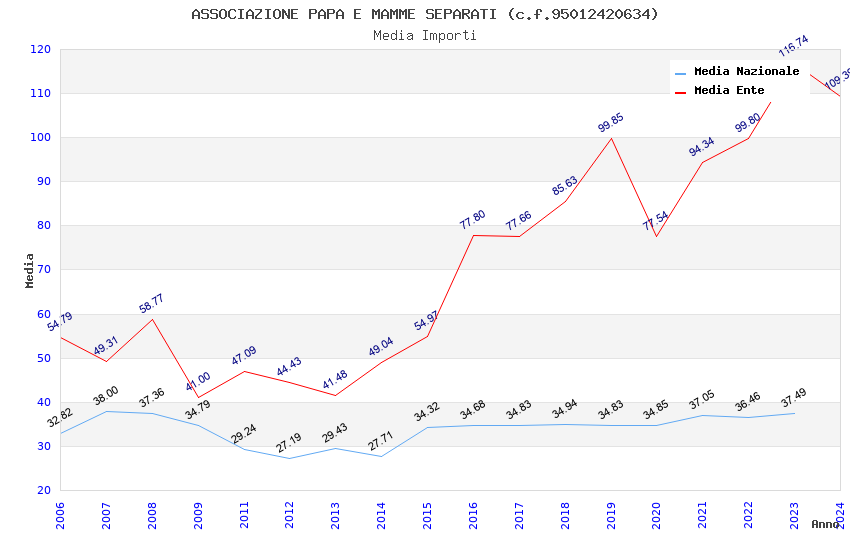The height and width of the screenshot is (550, 850).
Task: Click the 36.46 national average label
Action: coord(748,402)
